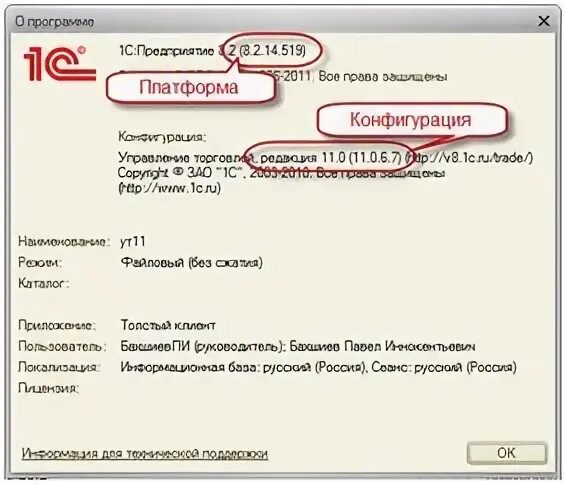This screenshot has width=566, height=484.
Task: Click the Приложение value Толстый клиент
Action: (168, 325)
